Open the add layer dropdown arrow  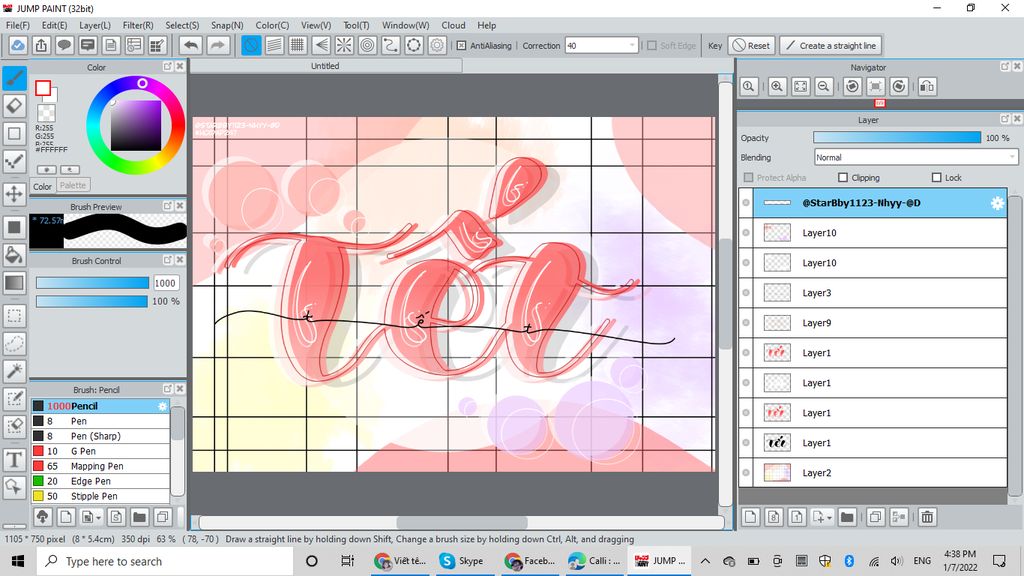829,517
